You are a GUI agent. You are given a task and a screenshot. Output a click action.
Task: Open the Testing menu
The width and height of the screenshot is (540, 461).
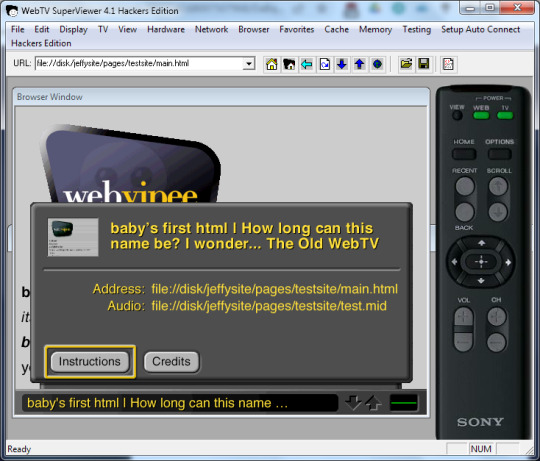tap(417, 30)
